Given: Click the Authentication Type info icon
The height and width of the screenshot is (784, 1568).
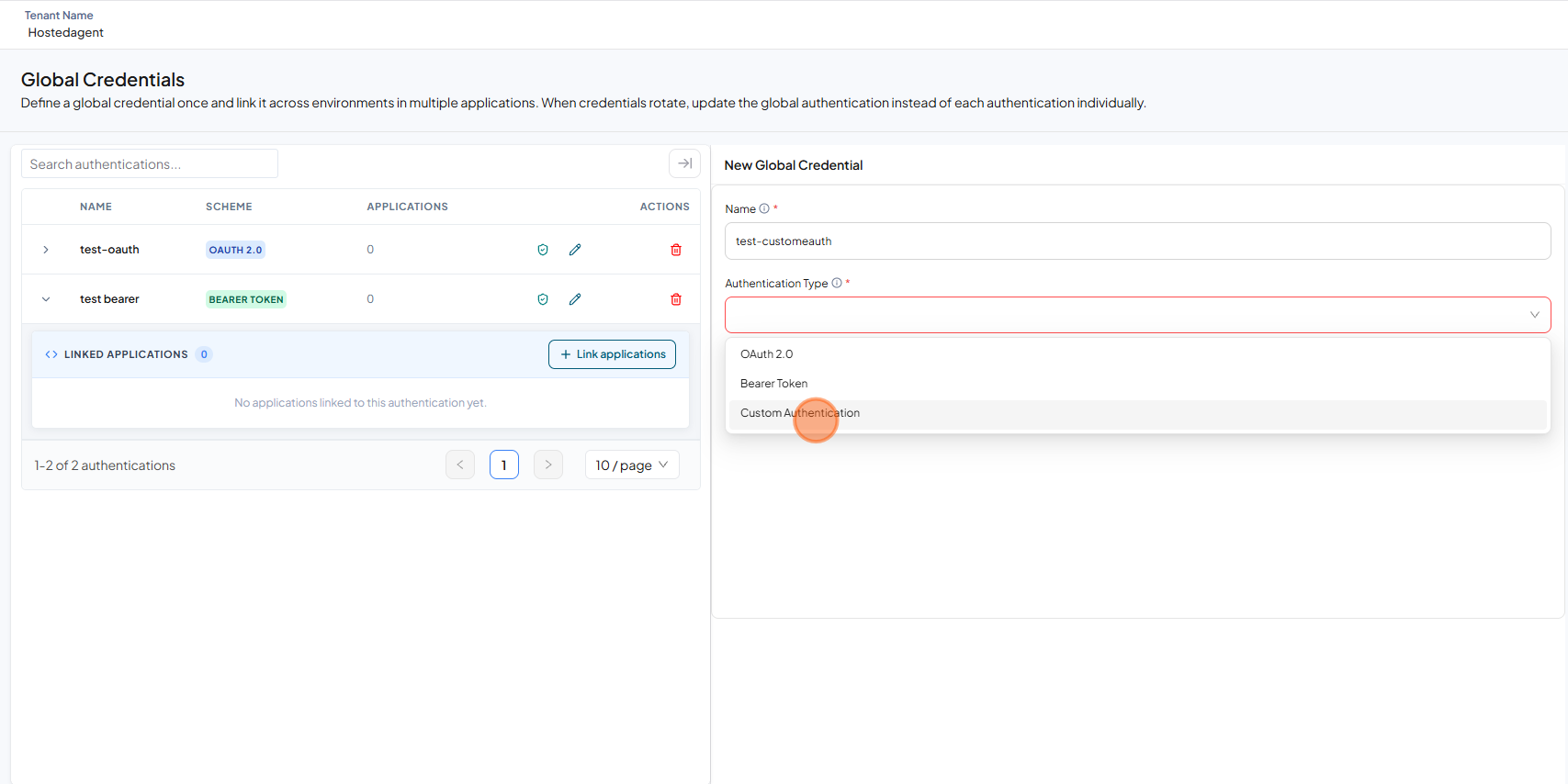Looking at the screenshot, I should pyautogui.click(x=837, y=284).
